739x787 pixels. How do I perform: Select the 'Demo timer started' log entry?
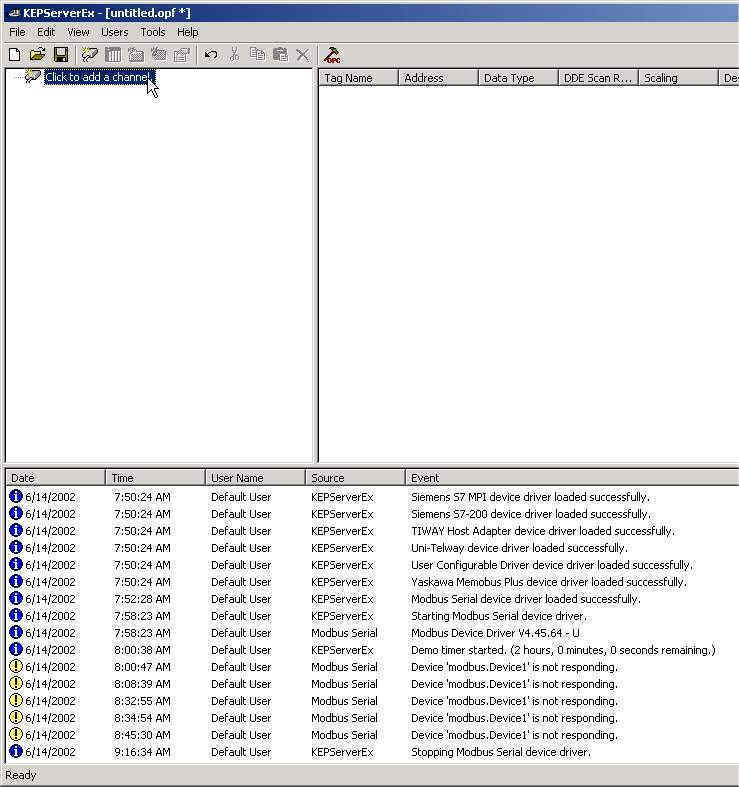click(x=562, y=650)
